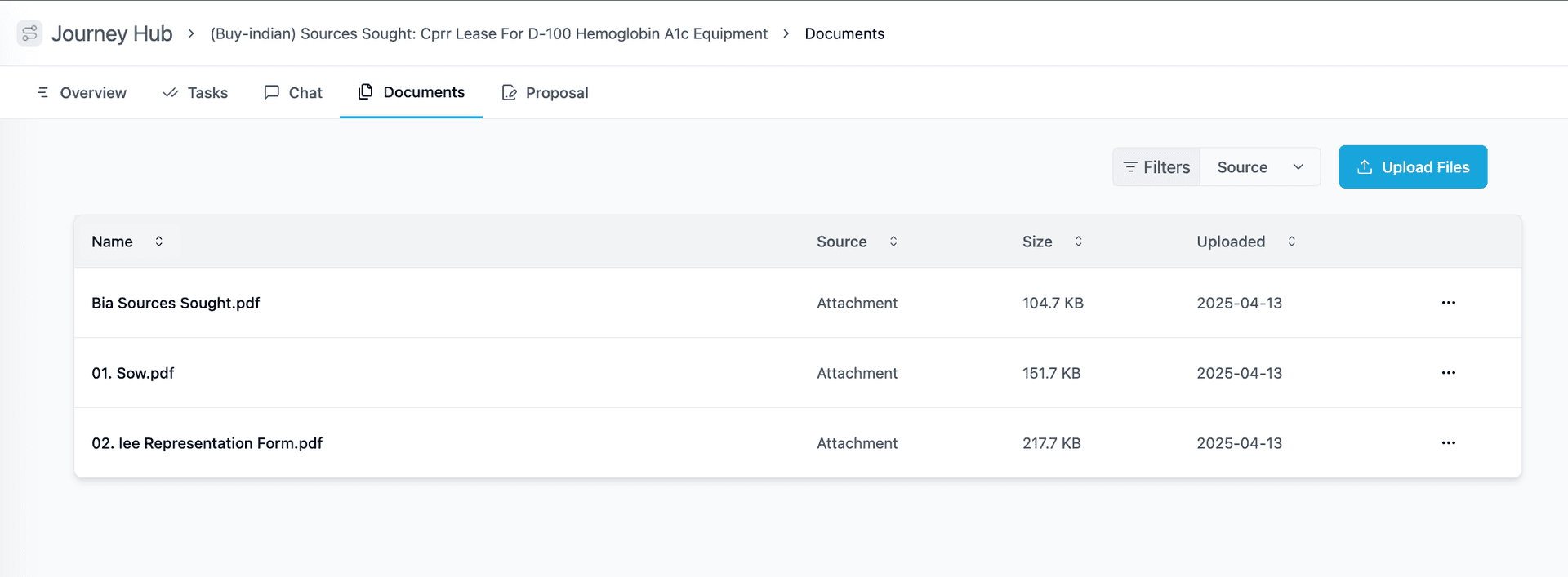1568x577 pixels.
Task: Sort the table by Name
Action: tap(158, 242)
